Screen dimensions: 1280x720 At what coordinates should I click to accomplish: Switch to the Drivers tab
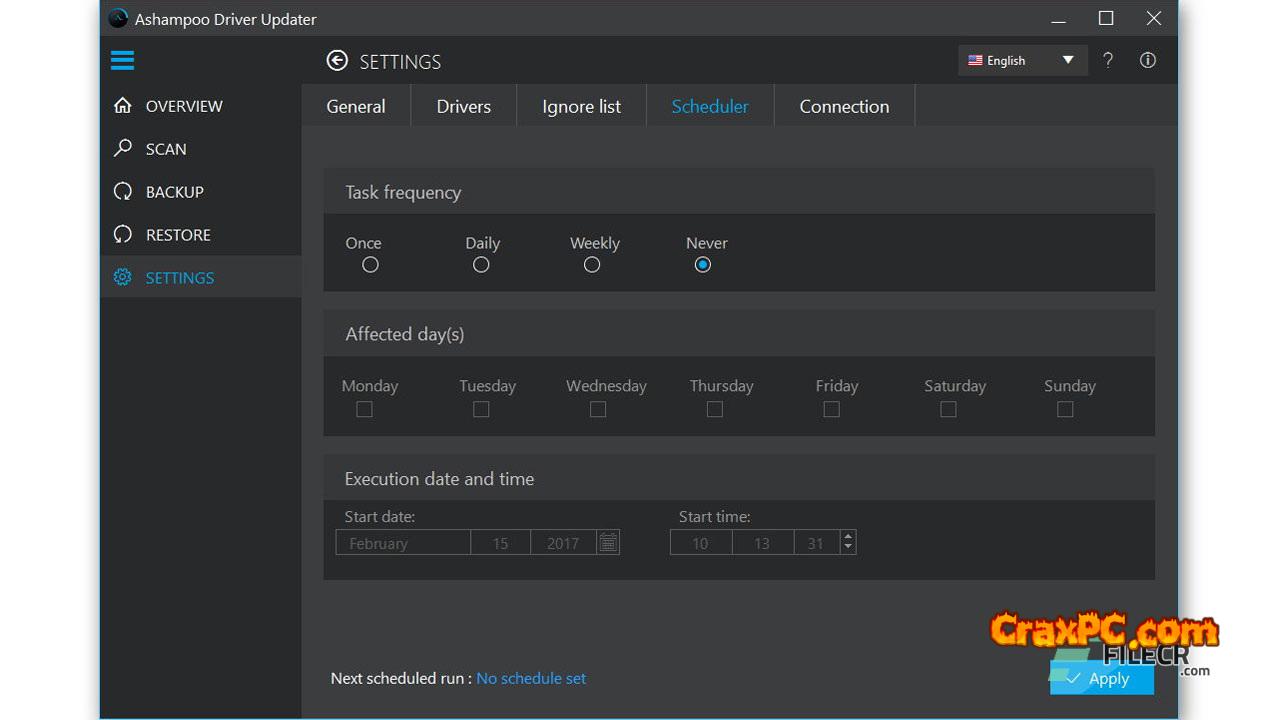click(x=463, y=107)
